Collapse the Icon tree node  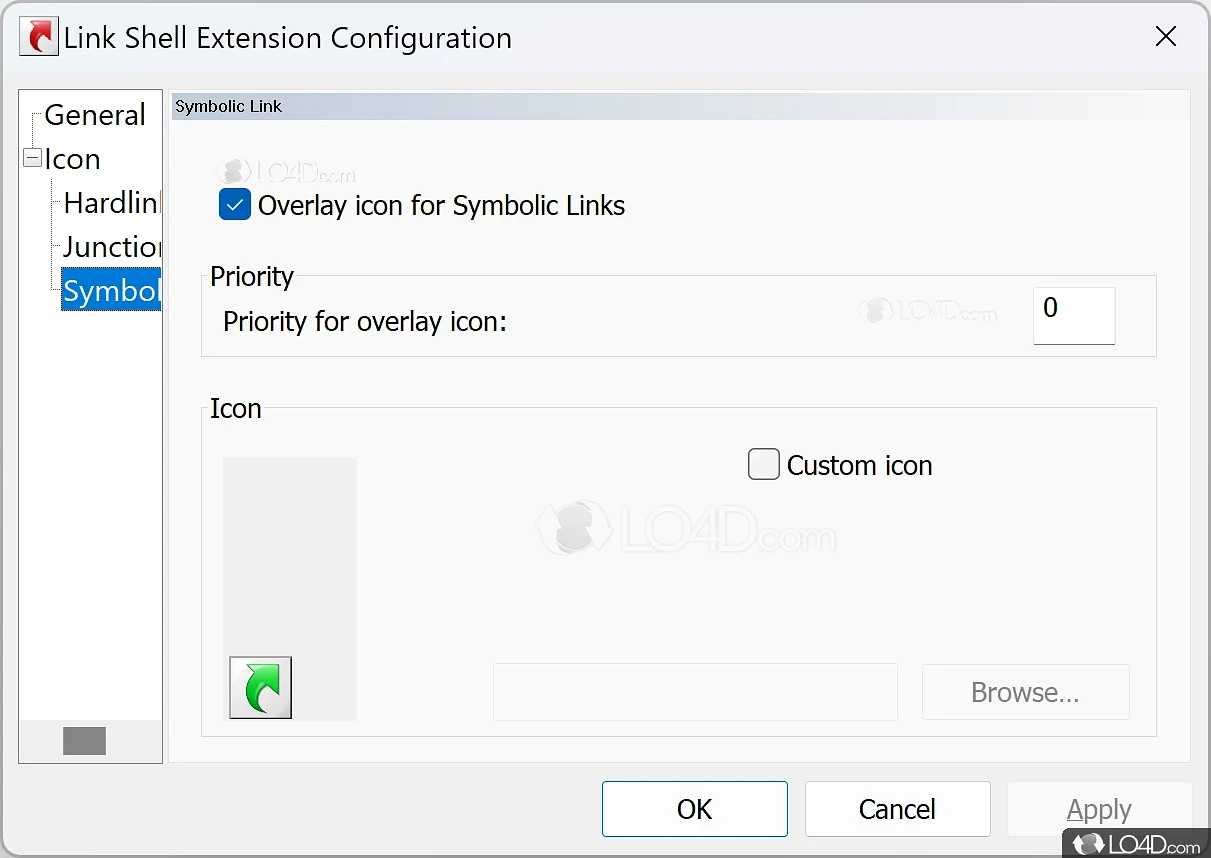(33, 159)
